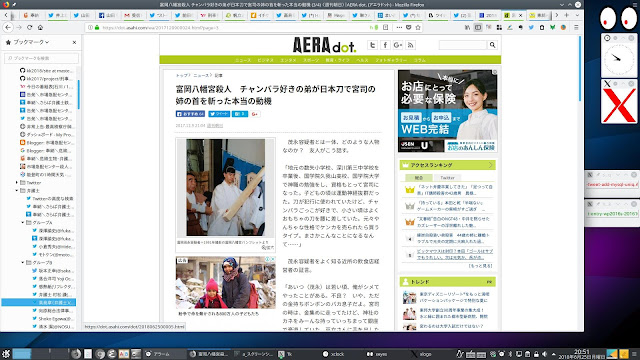The width and height of the screenshot is (640, 360).
Task: Open AERA dot RSS feed icon
Action: pos(411,45)
